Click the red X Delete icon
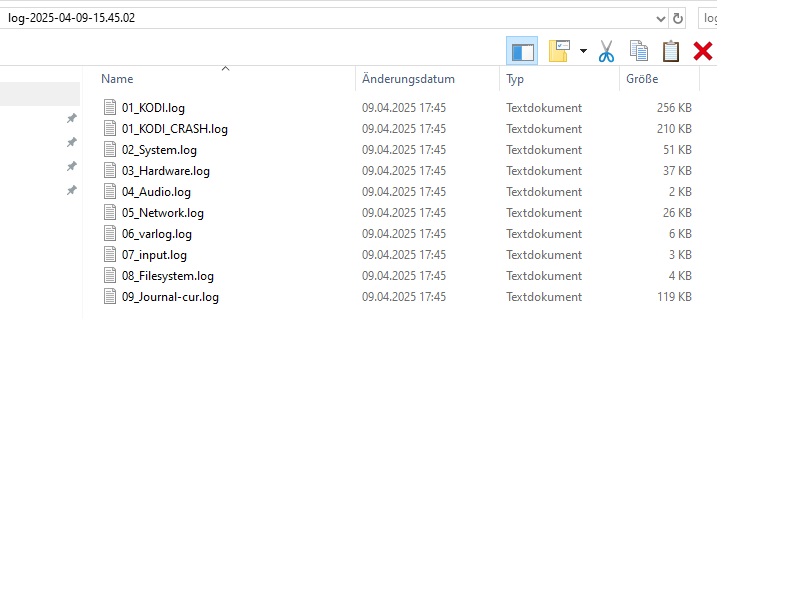Image resolution: width=800 pixels, height=600 pixels. point(703,51)
